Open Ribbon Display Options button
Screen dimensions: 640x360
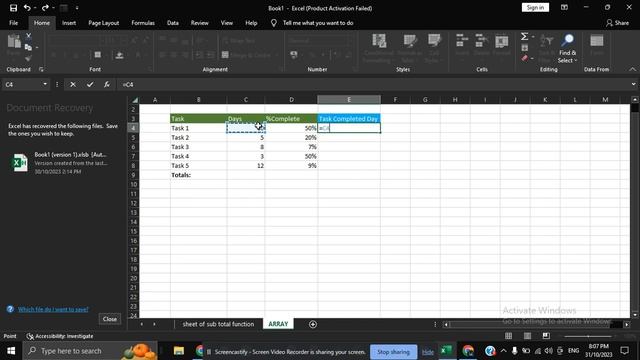coord(564,7)
